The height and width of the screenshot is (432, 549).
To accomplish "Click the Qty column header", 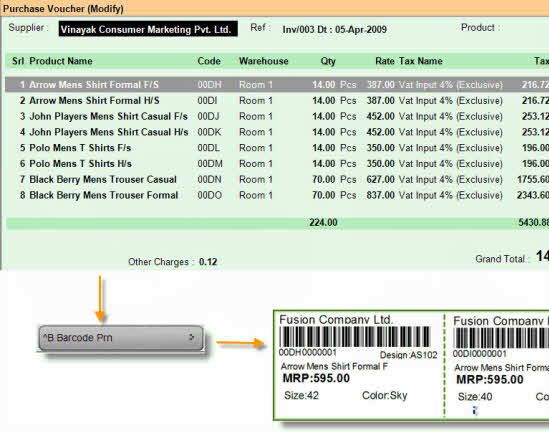I will click(x=328, y=61).
